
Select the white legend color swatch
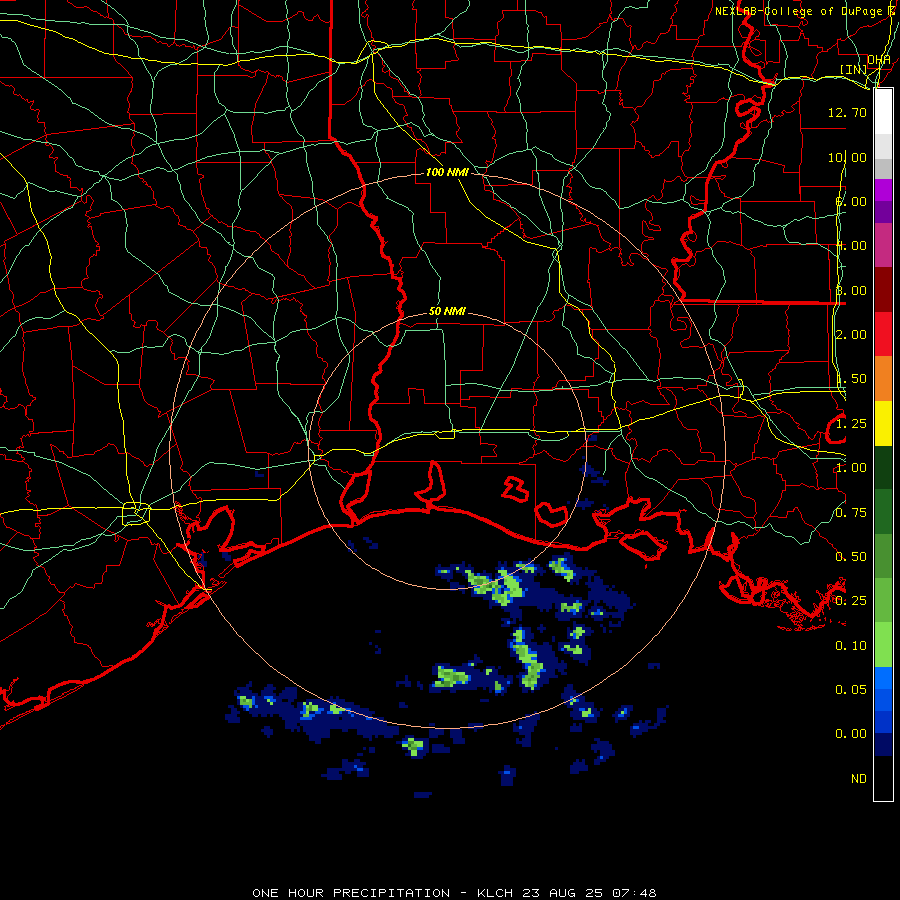(x=883, y=111)
